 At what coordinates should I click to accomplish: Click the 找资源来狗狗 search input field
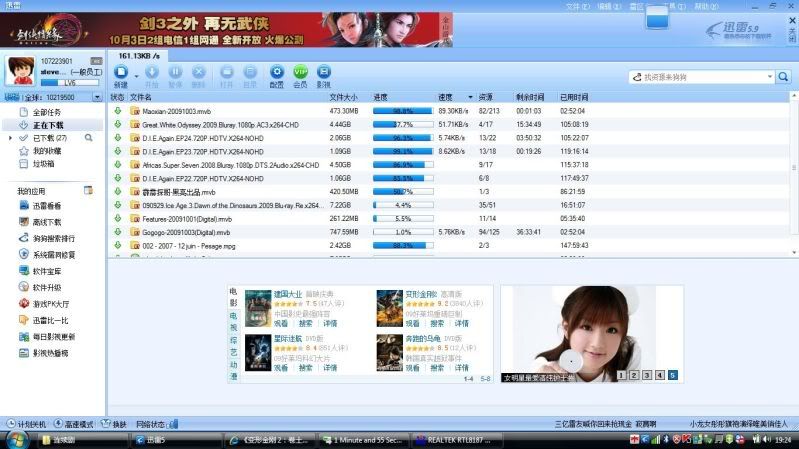(700, 77)
